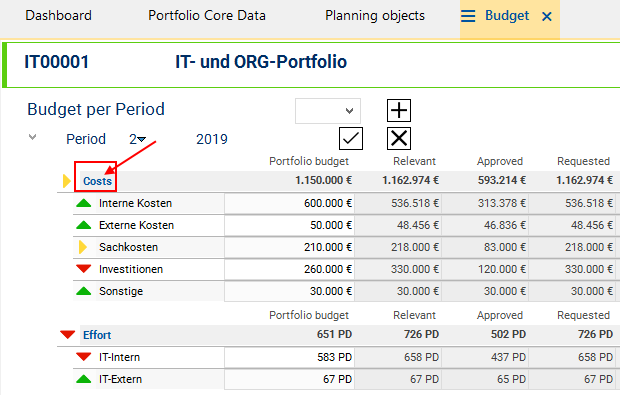Select the Externe Kosten row label

tap(136, 225)
